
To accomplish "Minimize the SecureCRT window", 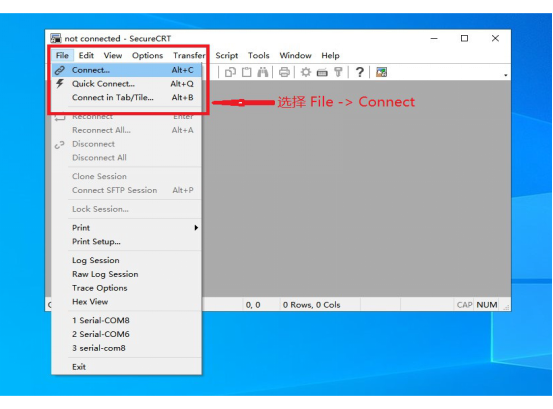I will point(434,38).
